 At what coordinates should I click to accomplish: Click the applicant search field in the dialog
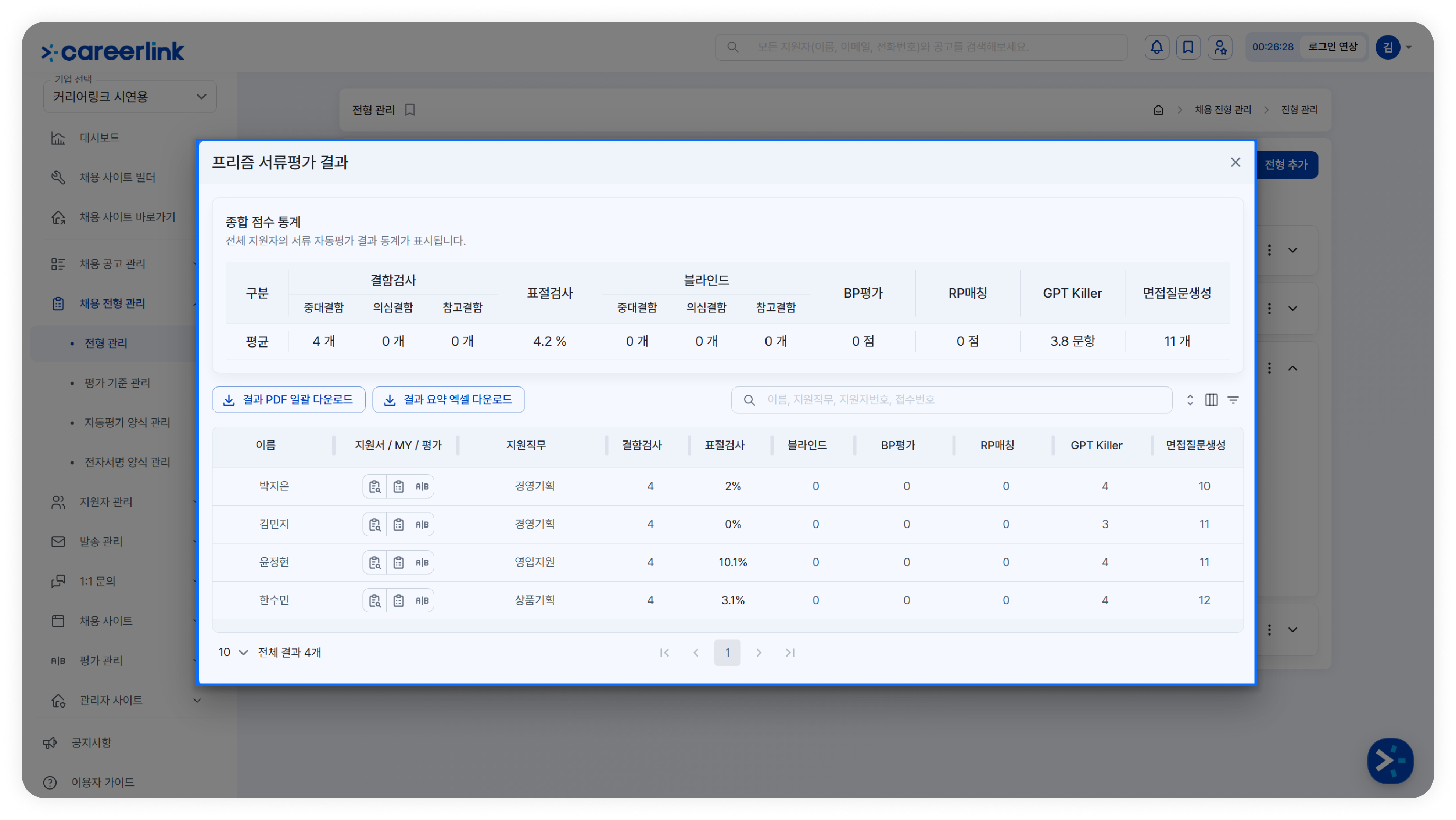[952, 400]
